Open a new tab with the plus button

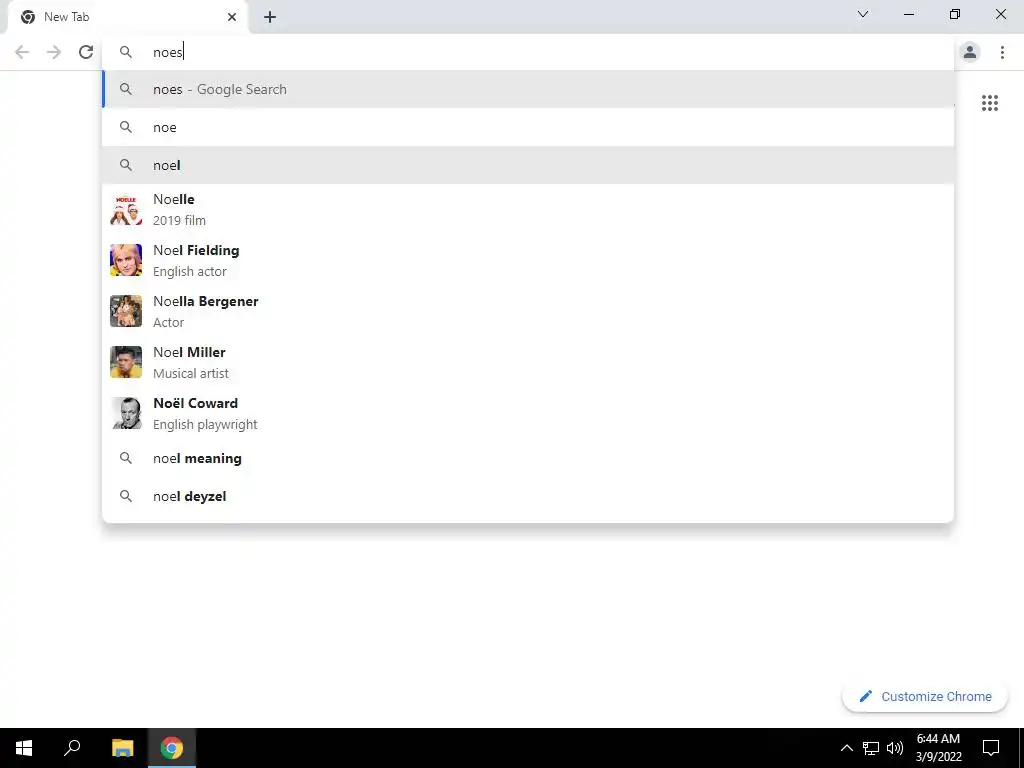(270, 17)
